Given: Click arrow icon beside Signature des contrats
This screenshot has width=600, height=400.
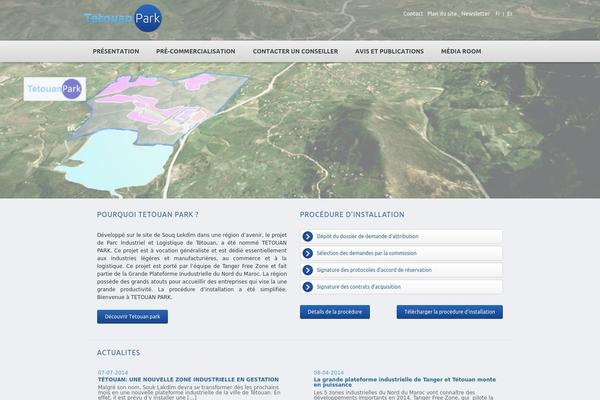Looking at the screenshot, I should point(308,287).
